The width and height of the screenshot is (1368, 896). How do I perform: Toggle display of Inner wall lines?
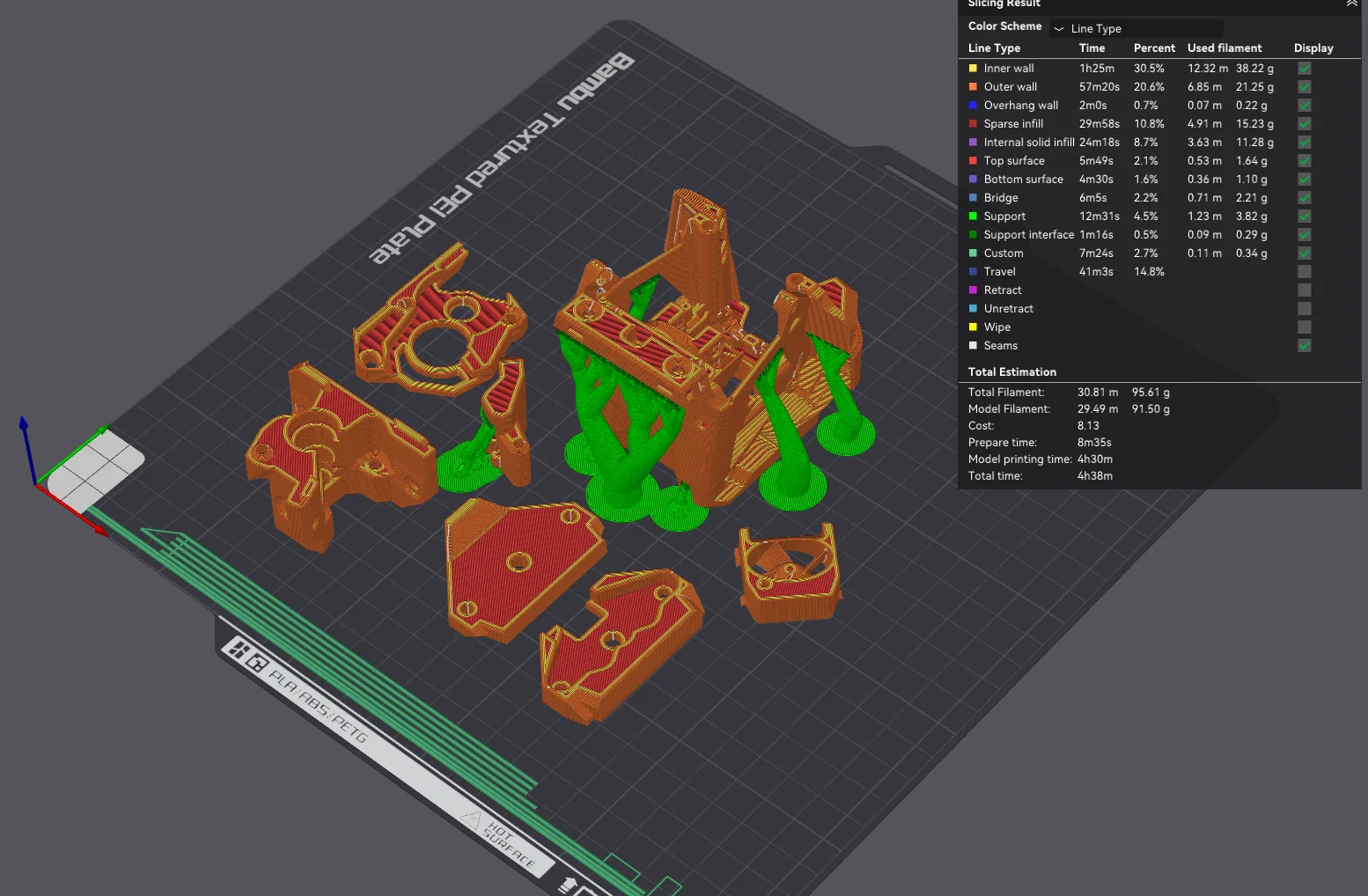1305,68
